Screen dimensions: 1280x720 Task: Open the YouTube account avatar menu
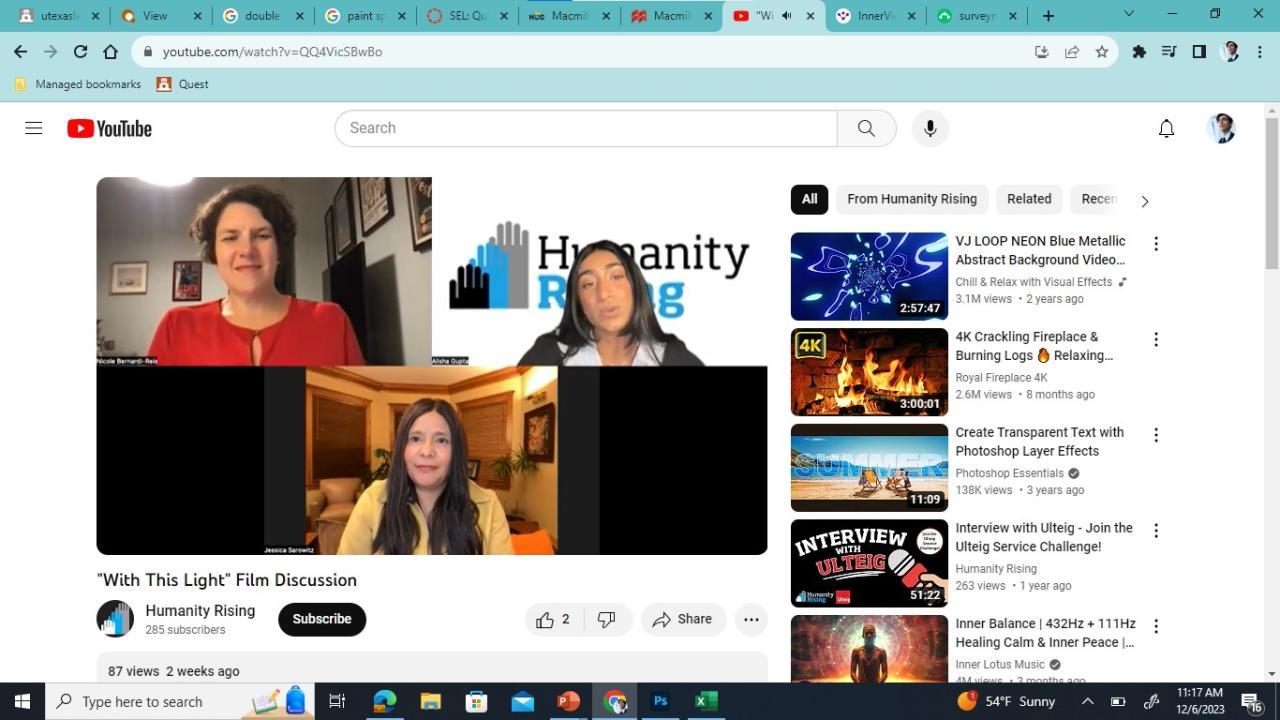tap(1221, 128)
